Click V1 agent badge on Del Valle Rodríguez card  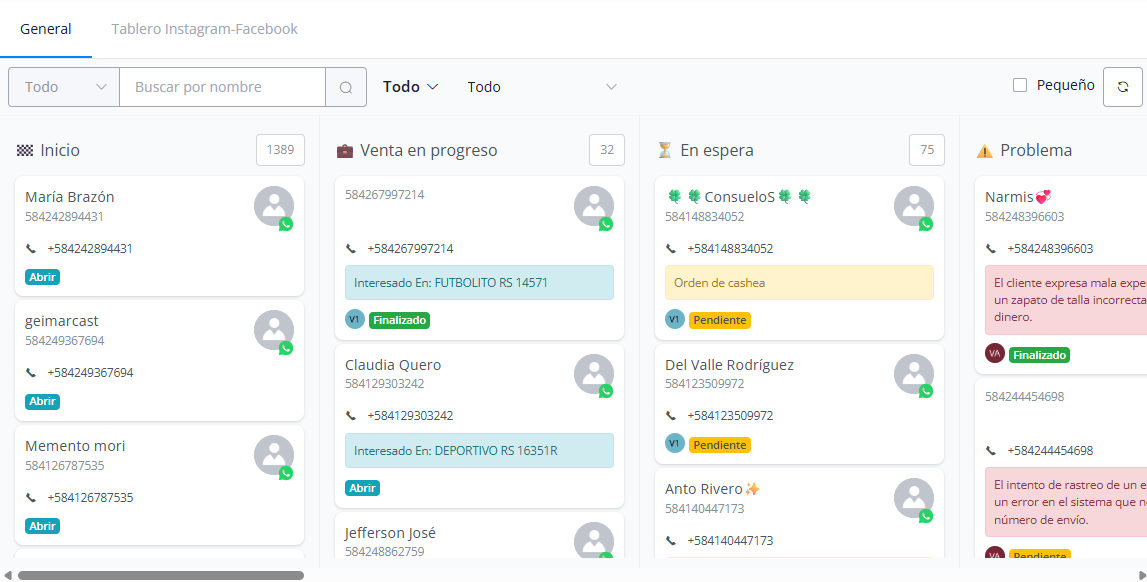674,444
